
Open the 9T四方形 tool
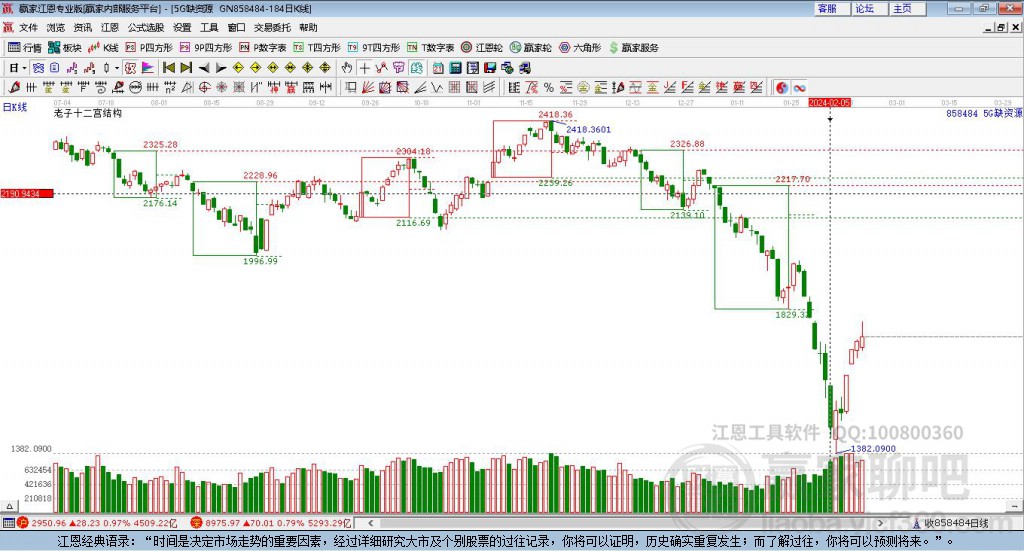(374, 48)
